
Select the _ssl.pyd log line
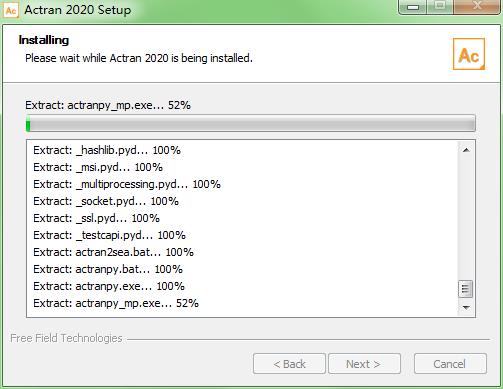coord(96,218)
